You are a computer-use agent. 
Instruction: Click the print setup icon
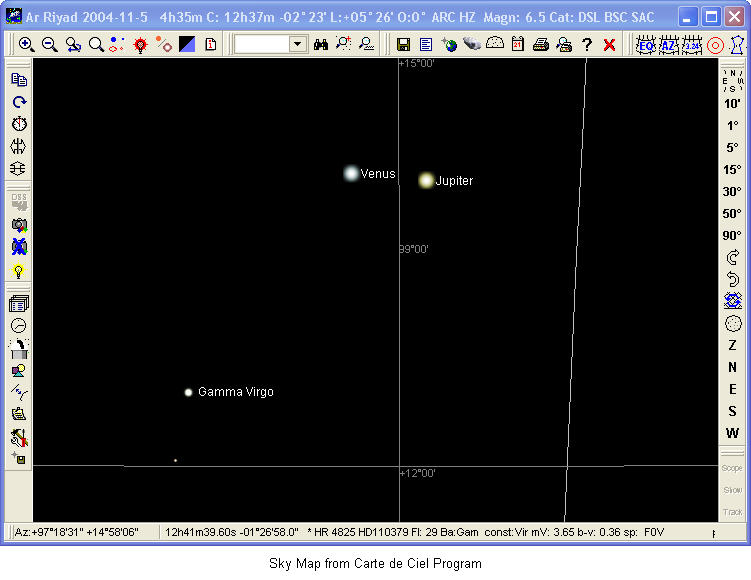pos(564,45)
